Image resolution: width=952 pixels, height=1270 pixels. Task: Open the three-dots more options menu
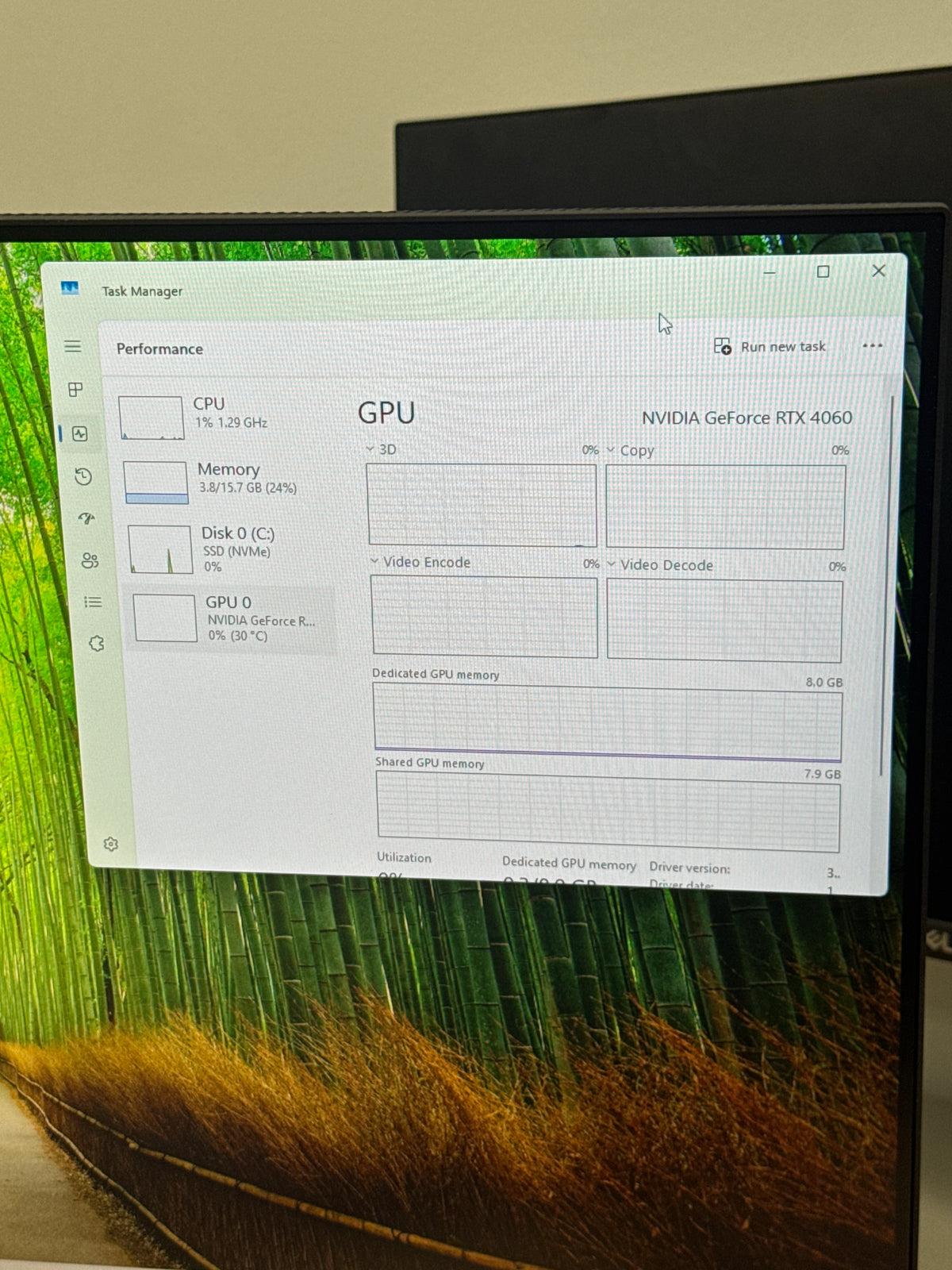(872, 345)
